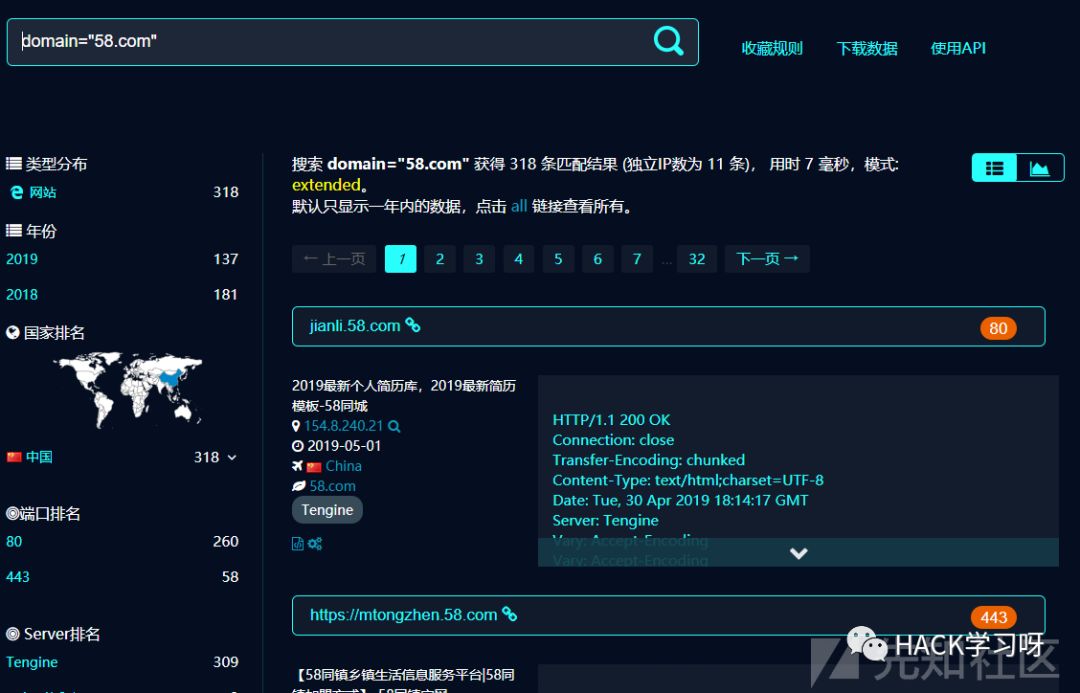Click the domain="58.com" search field
This screenshot has width=1080, height=693.
click(353, 42)
